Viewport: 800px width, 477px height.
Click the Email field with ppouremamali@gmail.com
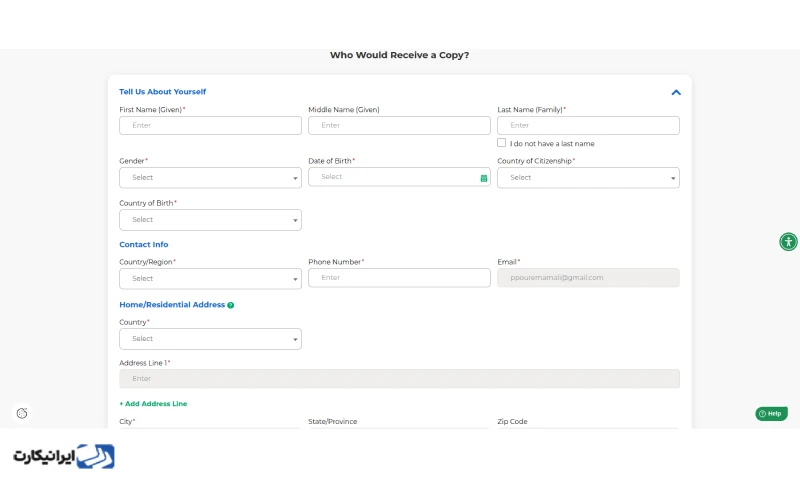coord(588,278)
